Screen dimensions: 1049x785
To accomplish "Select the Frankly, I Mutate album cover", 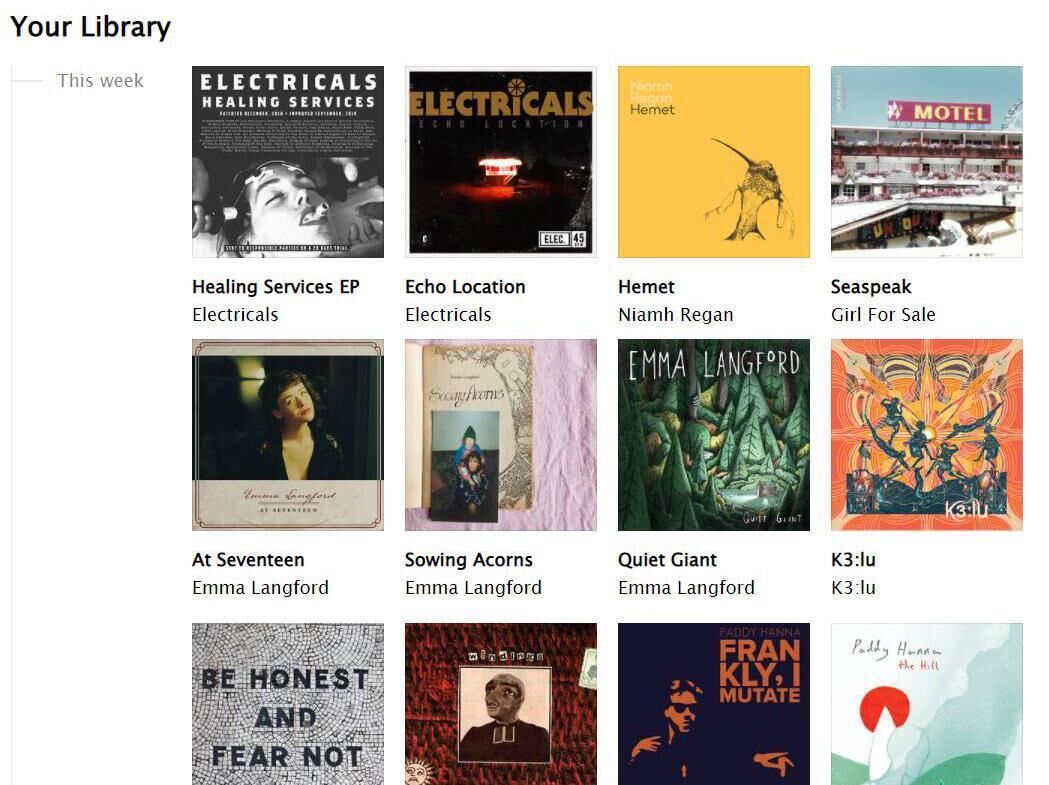I will (x=714, y=704).
